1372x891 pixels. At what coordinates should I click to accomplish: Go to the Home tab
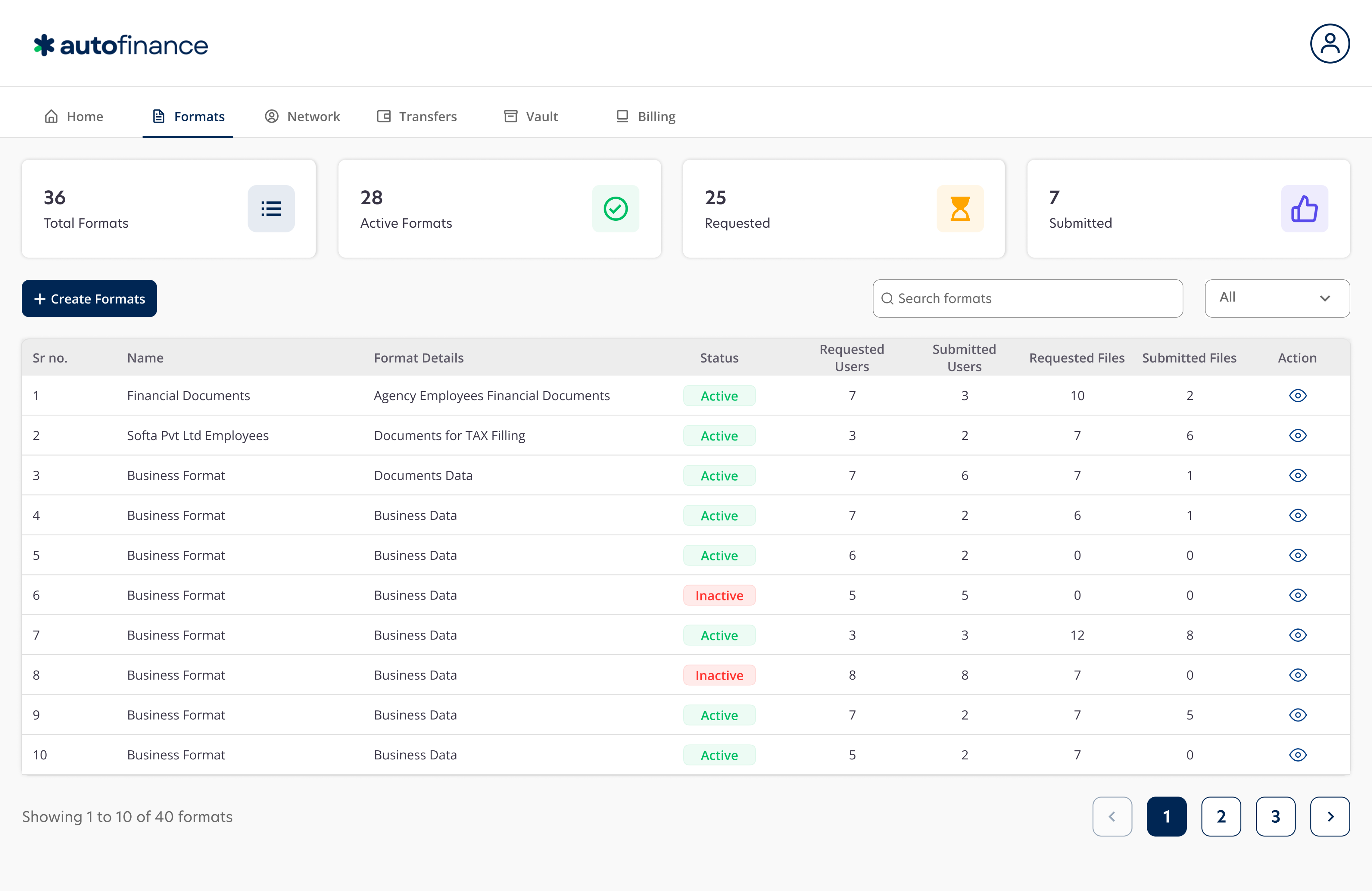74,117
